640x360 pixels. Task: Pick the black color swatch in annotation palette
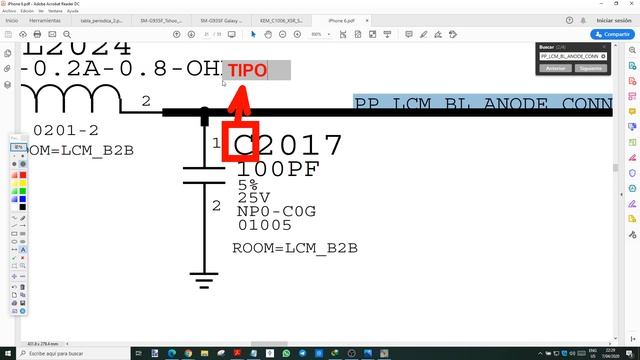click(x=23, y=207)
